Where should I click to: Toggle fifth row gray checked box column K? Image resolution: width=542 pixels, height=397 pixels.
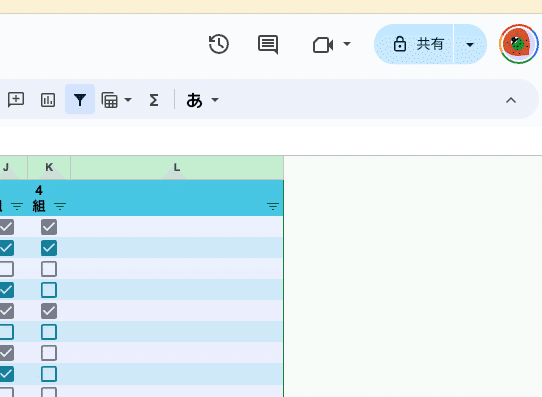49,311
